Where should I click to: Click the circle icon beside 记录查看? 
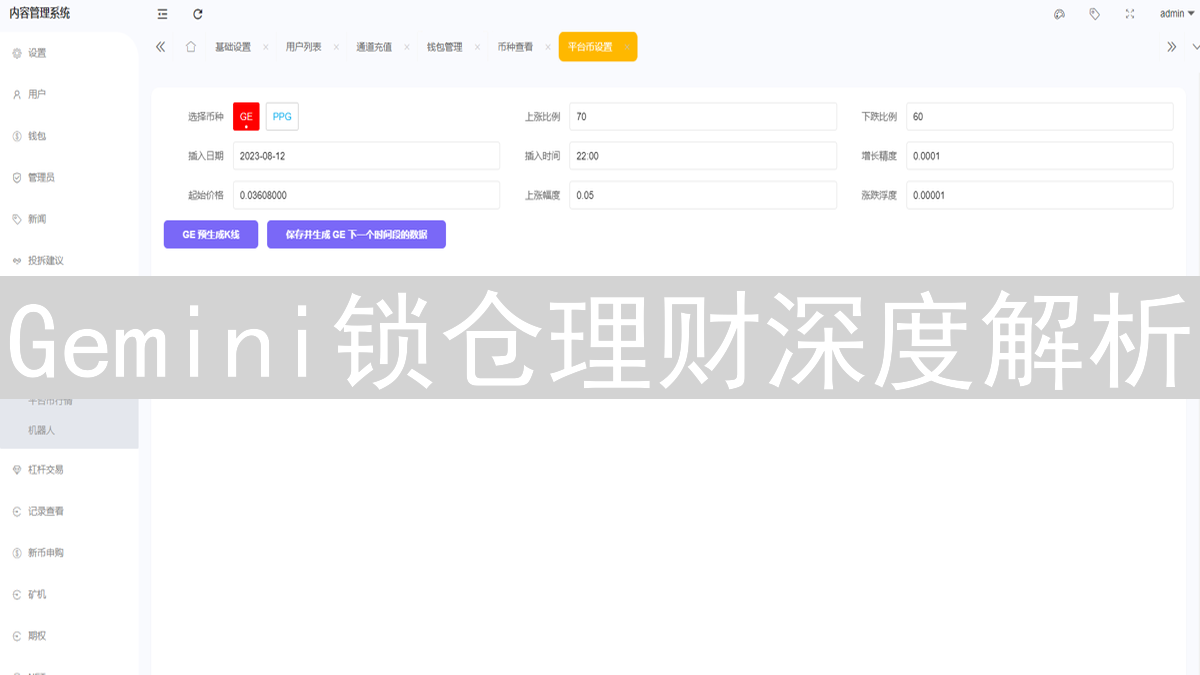[17, 511]
